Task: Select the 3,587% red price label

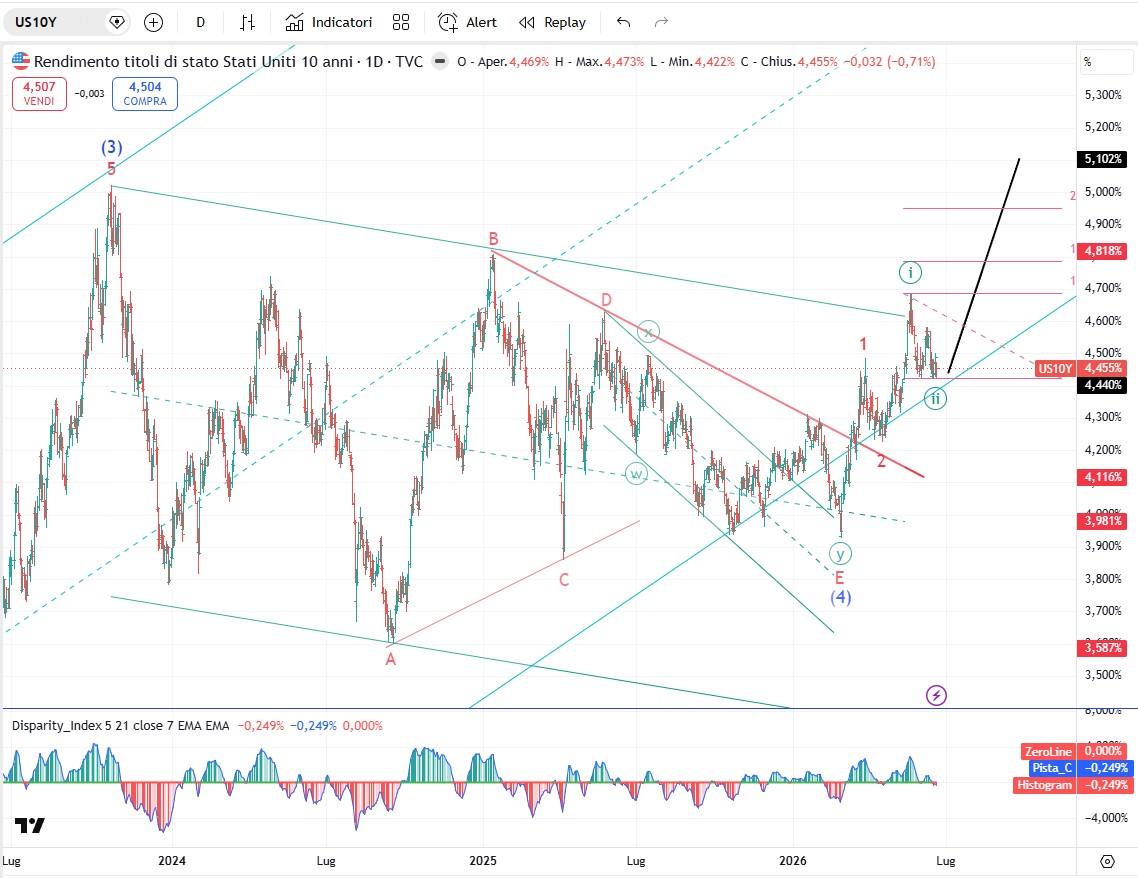Action: click(x=1103, y=647)
